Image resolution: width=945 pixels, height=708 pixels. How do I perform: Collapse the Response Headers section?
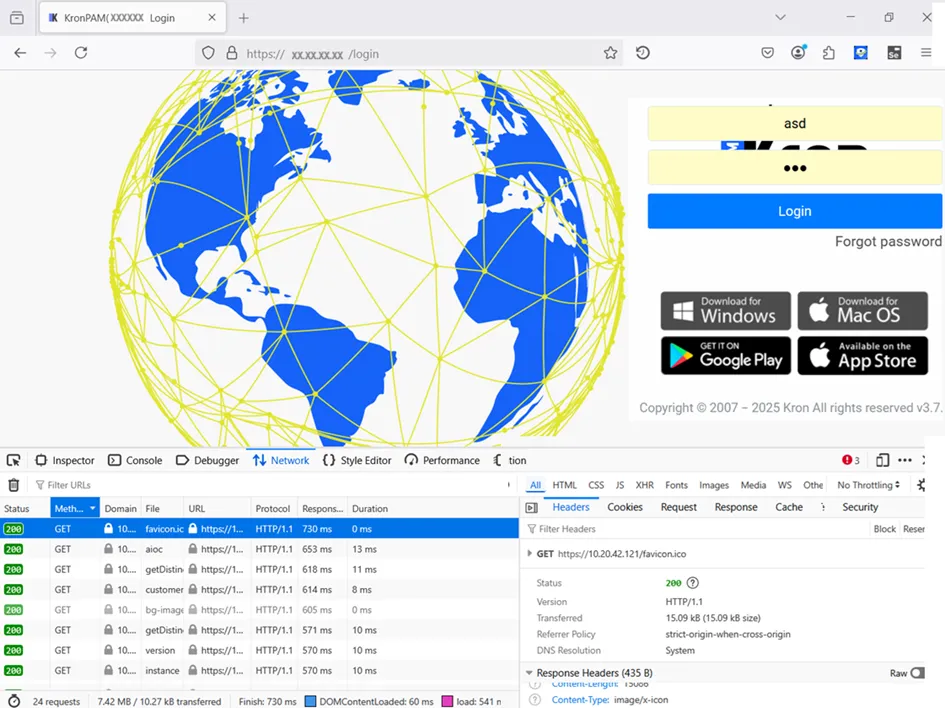(529, 673)
